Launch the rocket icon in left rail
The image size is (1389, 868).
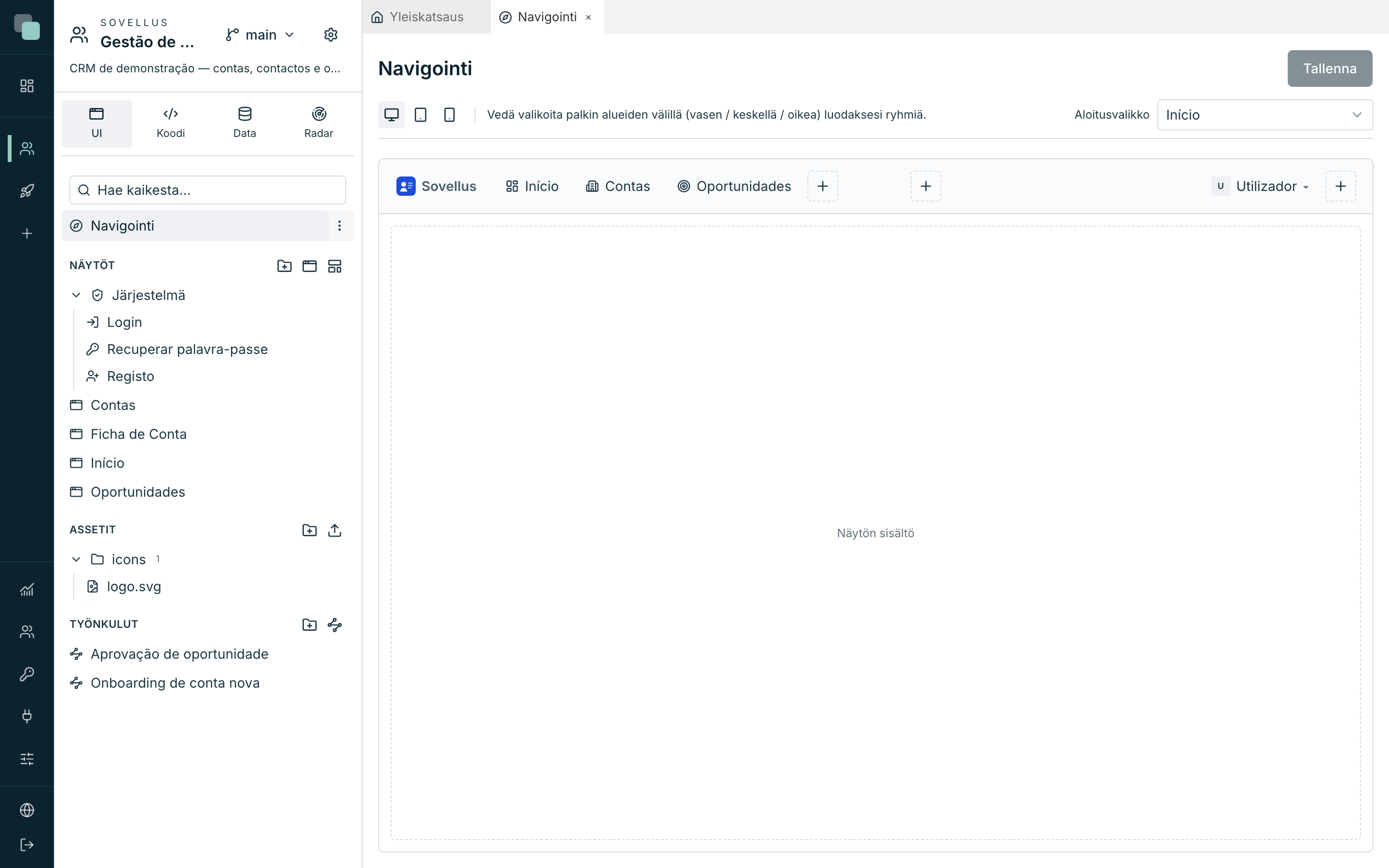tap(27, 191)
